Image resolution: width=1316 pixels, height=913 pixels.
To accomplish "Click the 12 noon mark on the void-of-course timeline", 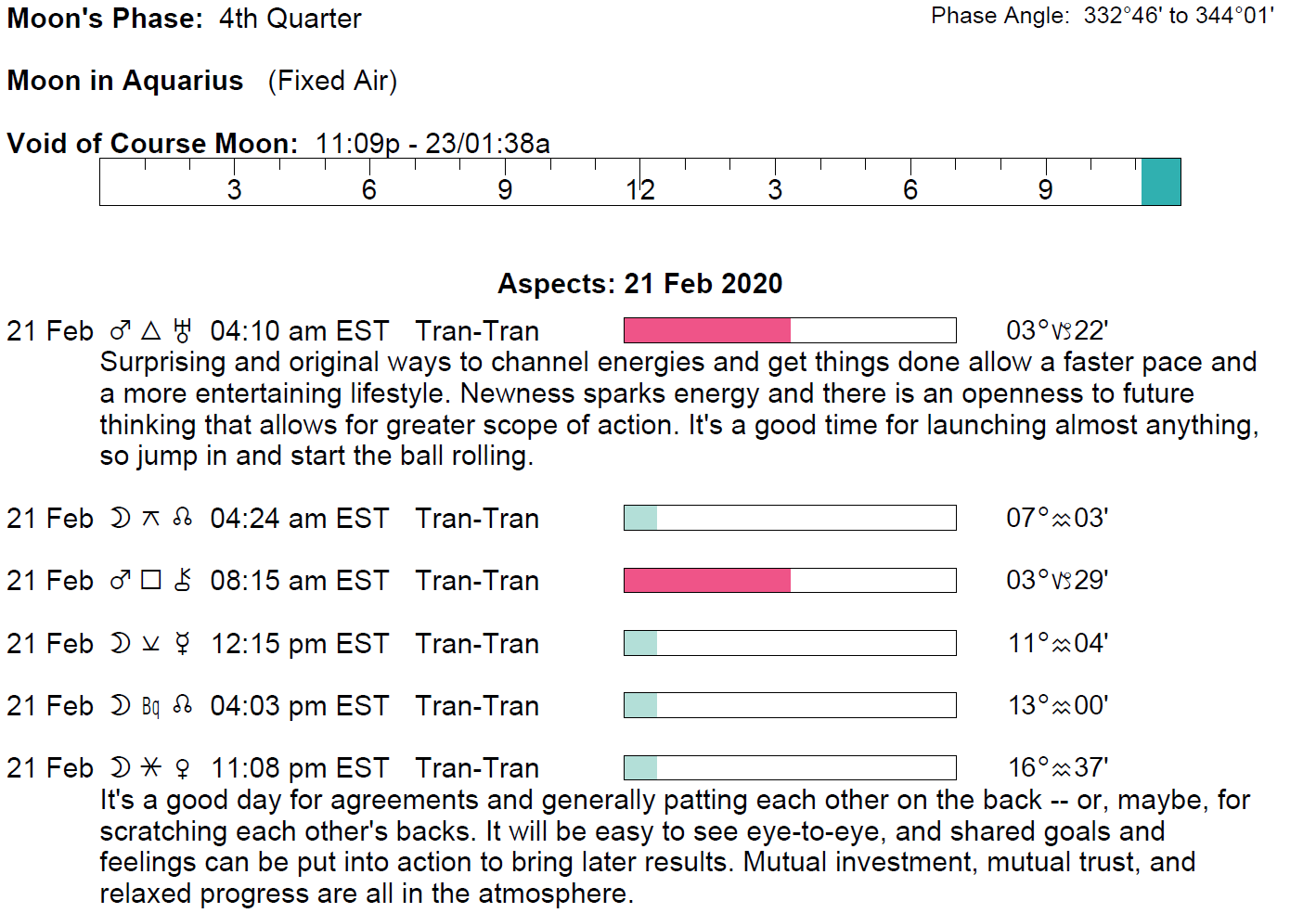I will (x=640, y=189).
